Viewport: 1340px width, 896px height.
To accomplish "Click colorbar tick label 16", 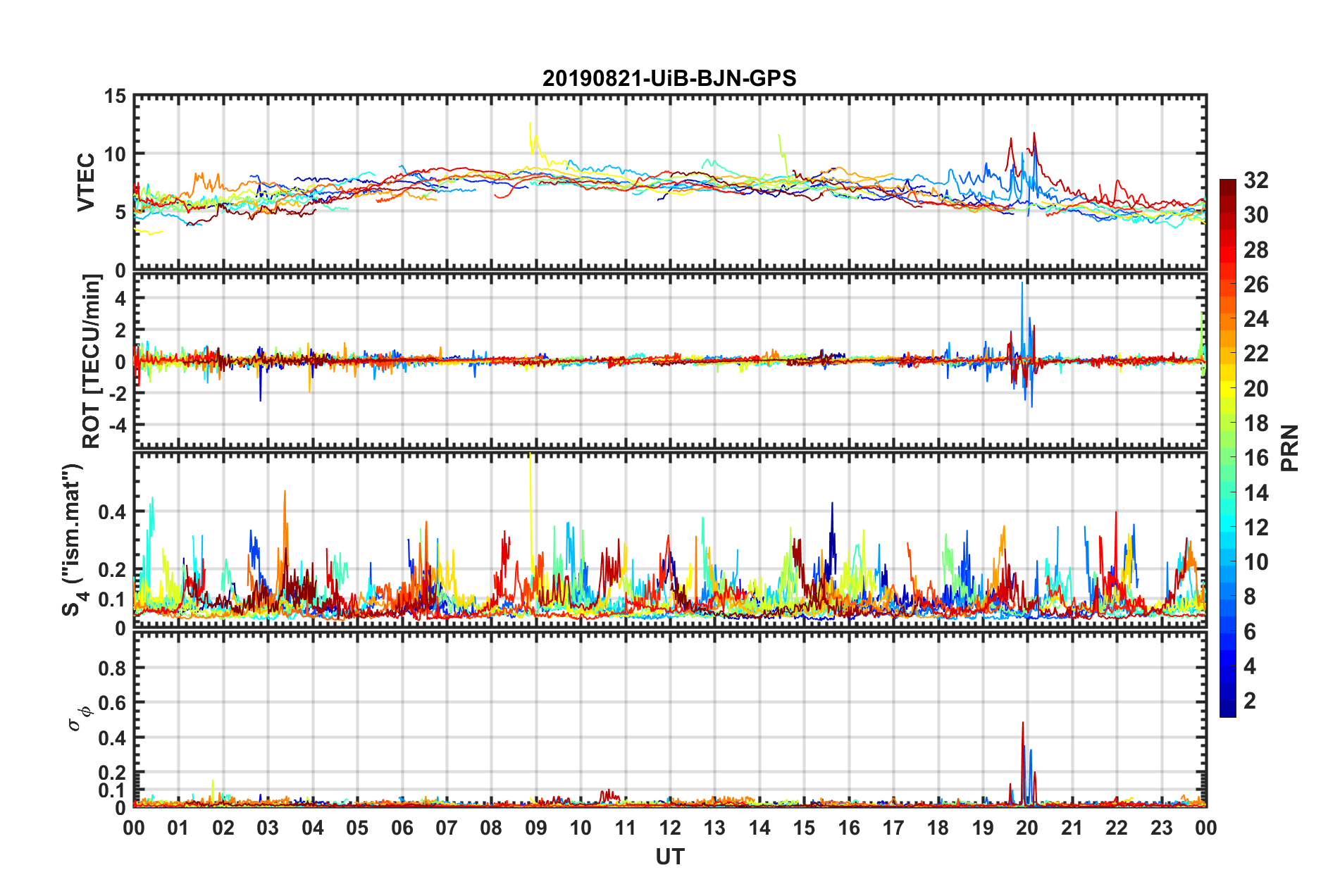I will coord(1255,458).
